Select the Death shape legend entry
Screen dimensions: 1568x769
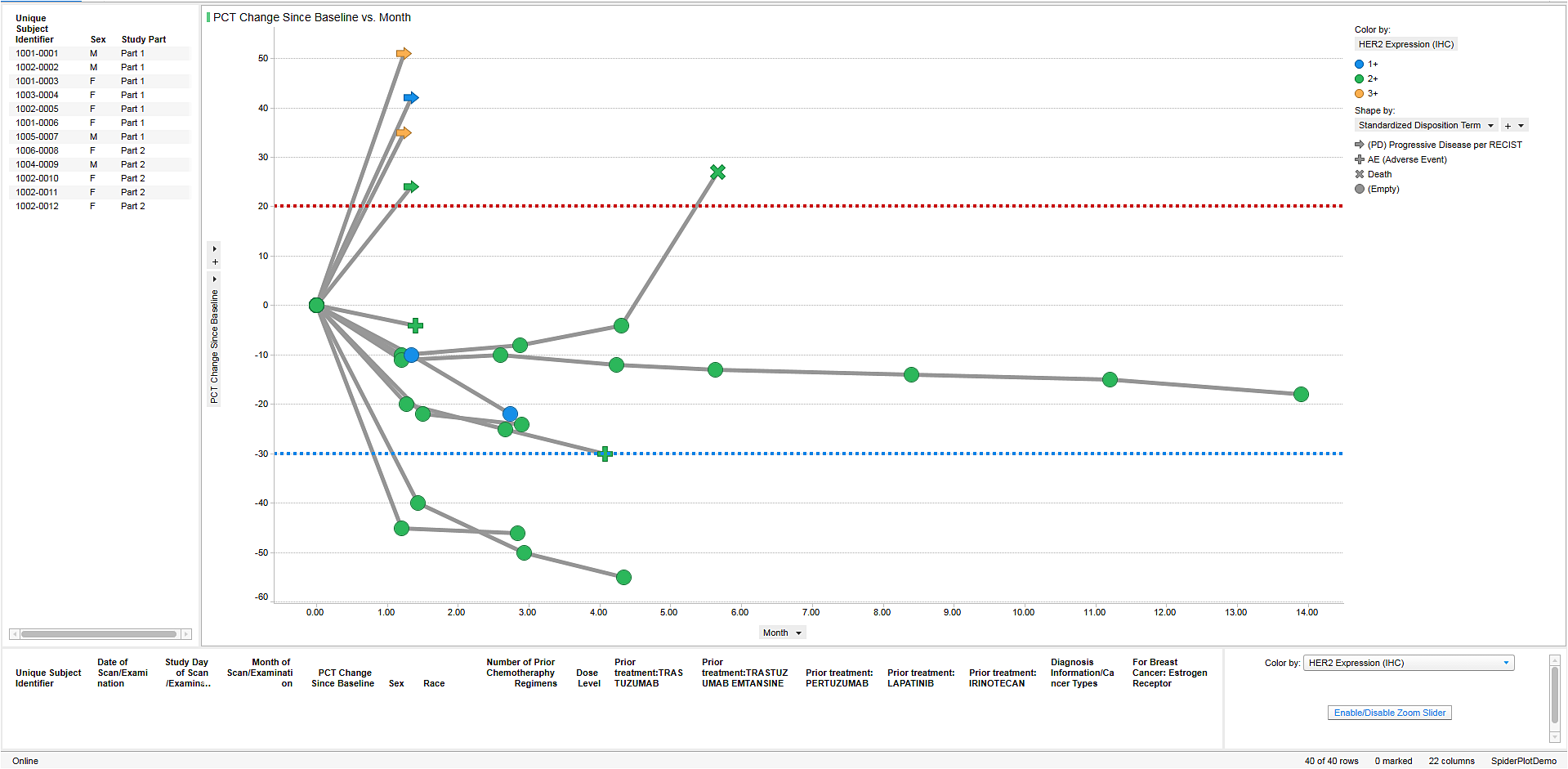[1379, 175]
